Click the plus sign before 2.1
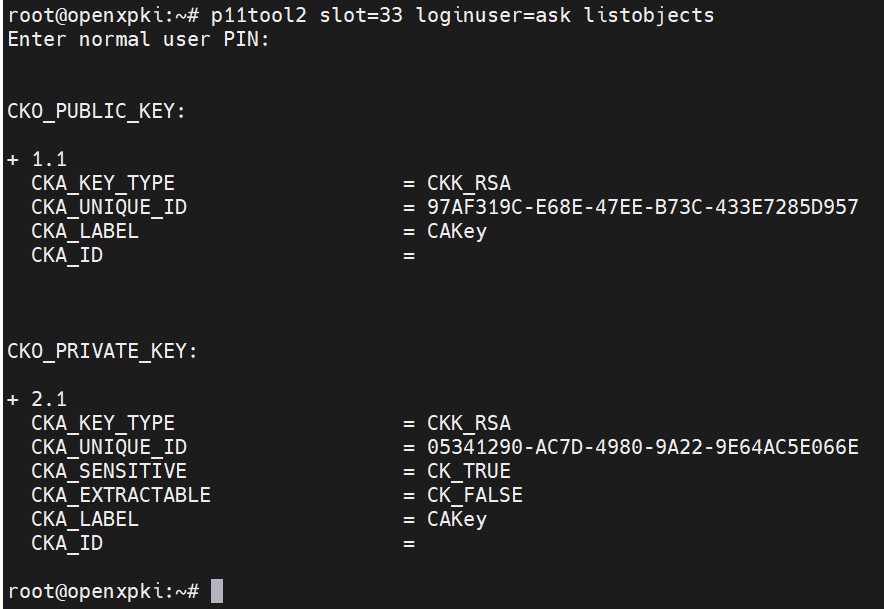Image resolution: width=884 pixels, height=609 pixels. (13, 400)
